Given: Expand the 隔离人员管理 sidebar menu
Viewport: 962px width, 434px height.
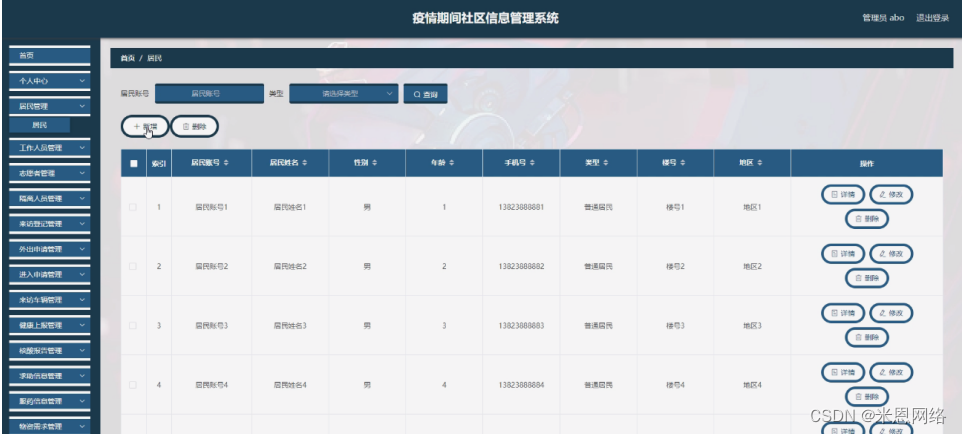Looking at the screenshot, I should pyautogui.click(x=50, y=198).
